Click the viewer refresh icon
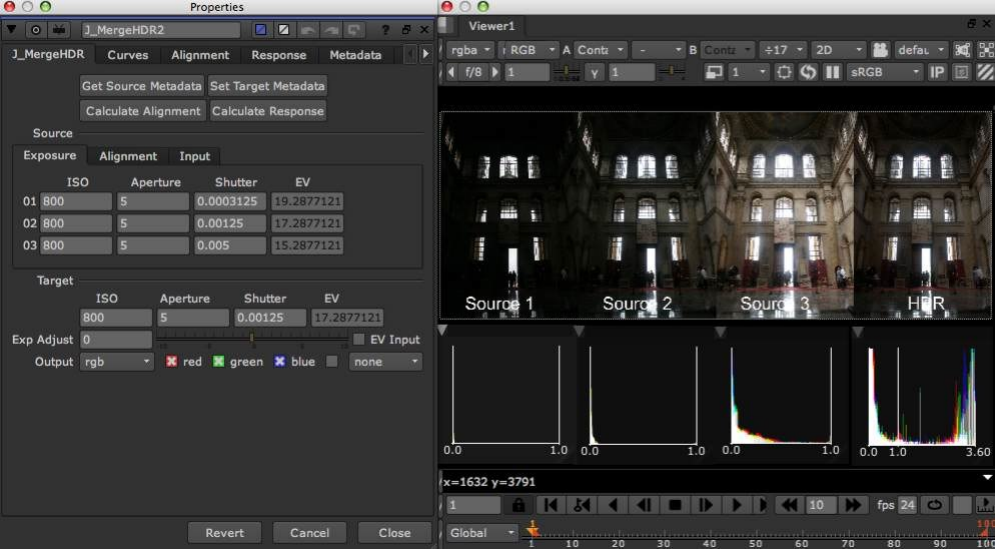Screen dimensions: 995x549 point(807,73)
